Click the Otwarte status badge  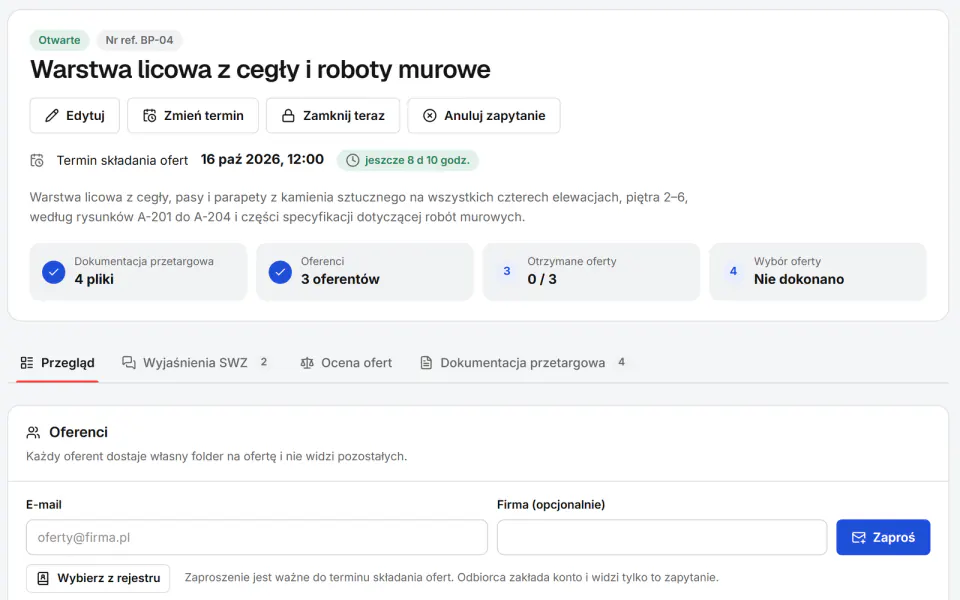click(59, 40)
